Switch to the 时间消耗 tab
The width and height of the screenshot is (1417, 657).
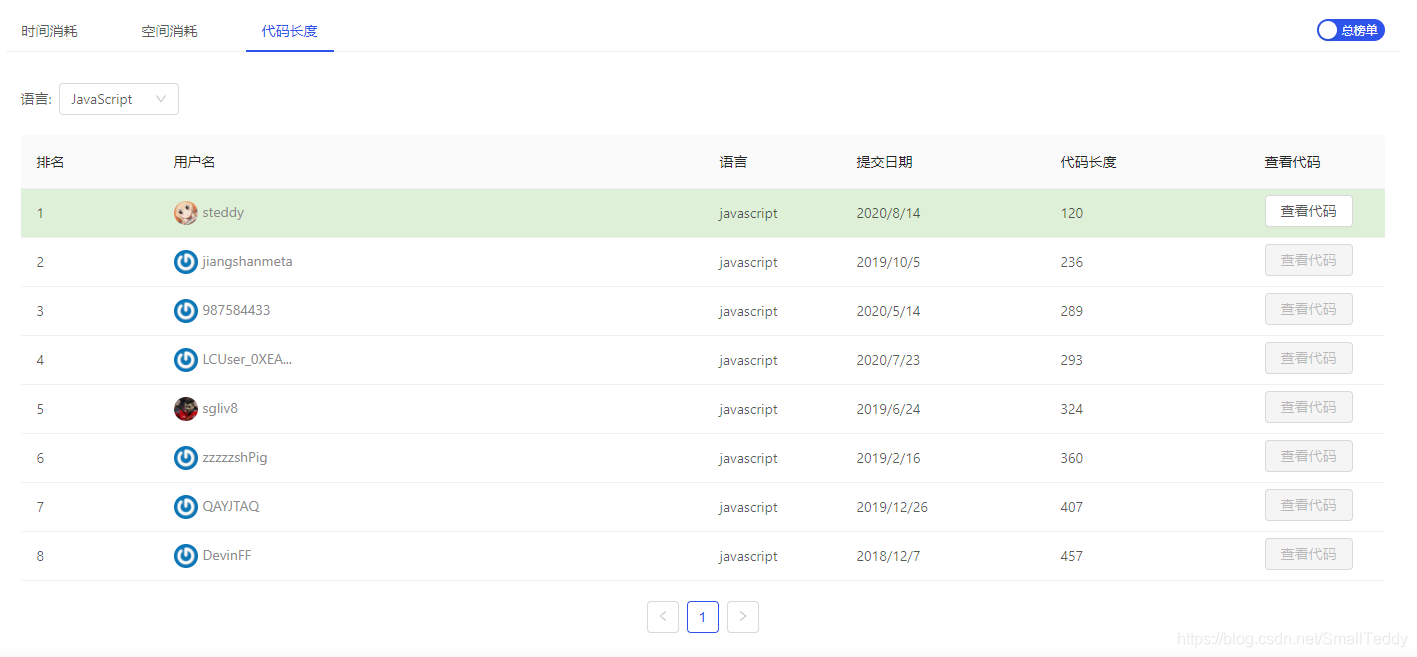tap(49, 31)
